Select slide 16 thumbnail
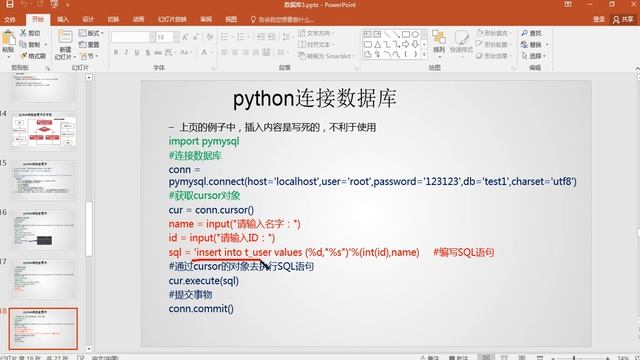 coord(44,229)
